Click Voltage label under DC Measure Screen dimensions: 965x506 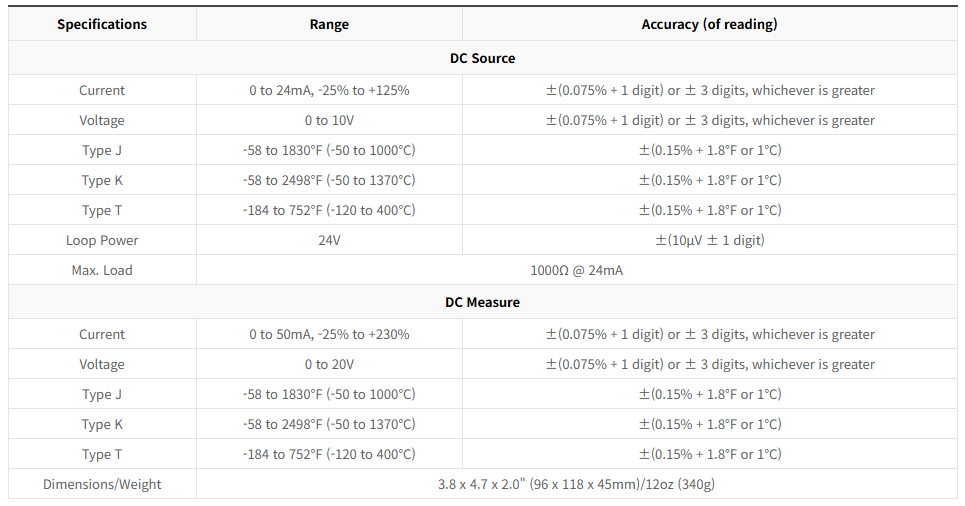(102, 364)
